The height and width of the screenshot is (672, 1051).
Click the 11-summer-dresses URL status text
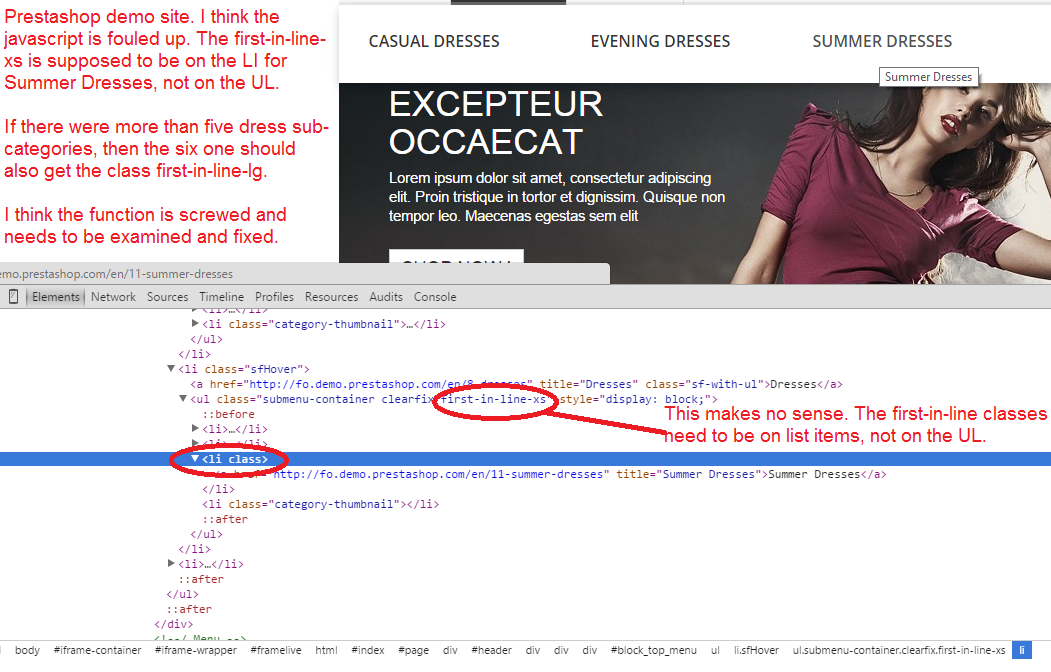pos(117,274)
